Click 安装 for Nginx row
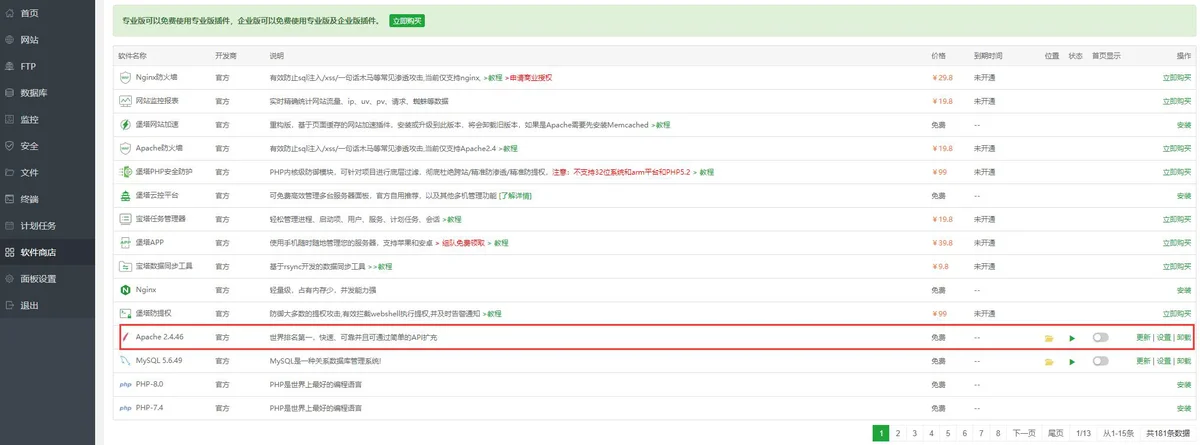This screenshot has height=445, width=1200. click(x=1185, y=291)
